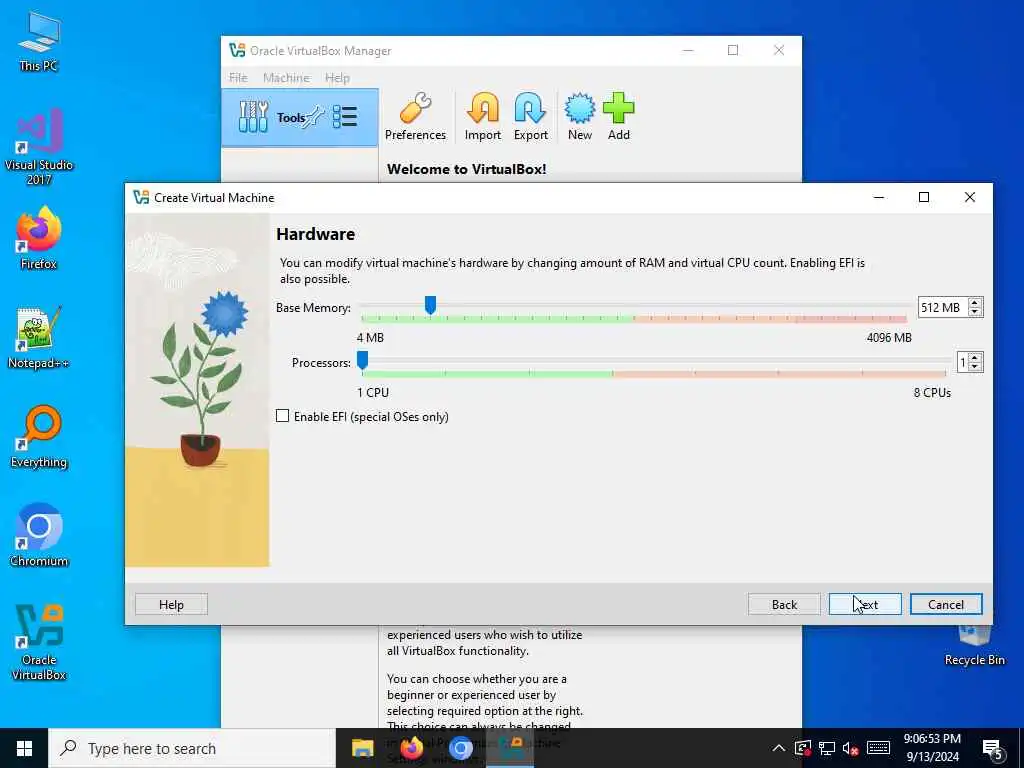Screen dimensions: 1024x768
Task: Click the Import appliance icon
Action: coord(483,117)
